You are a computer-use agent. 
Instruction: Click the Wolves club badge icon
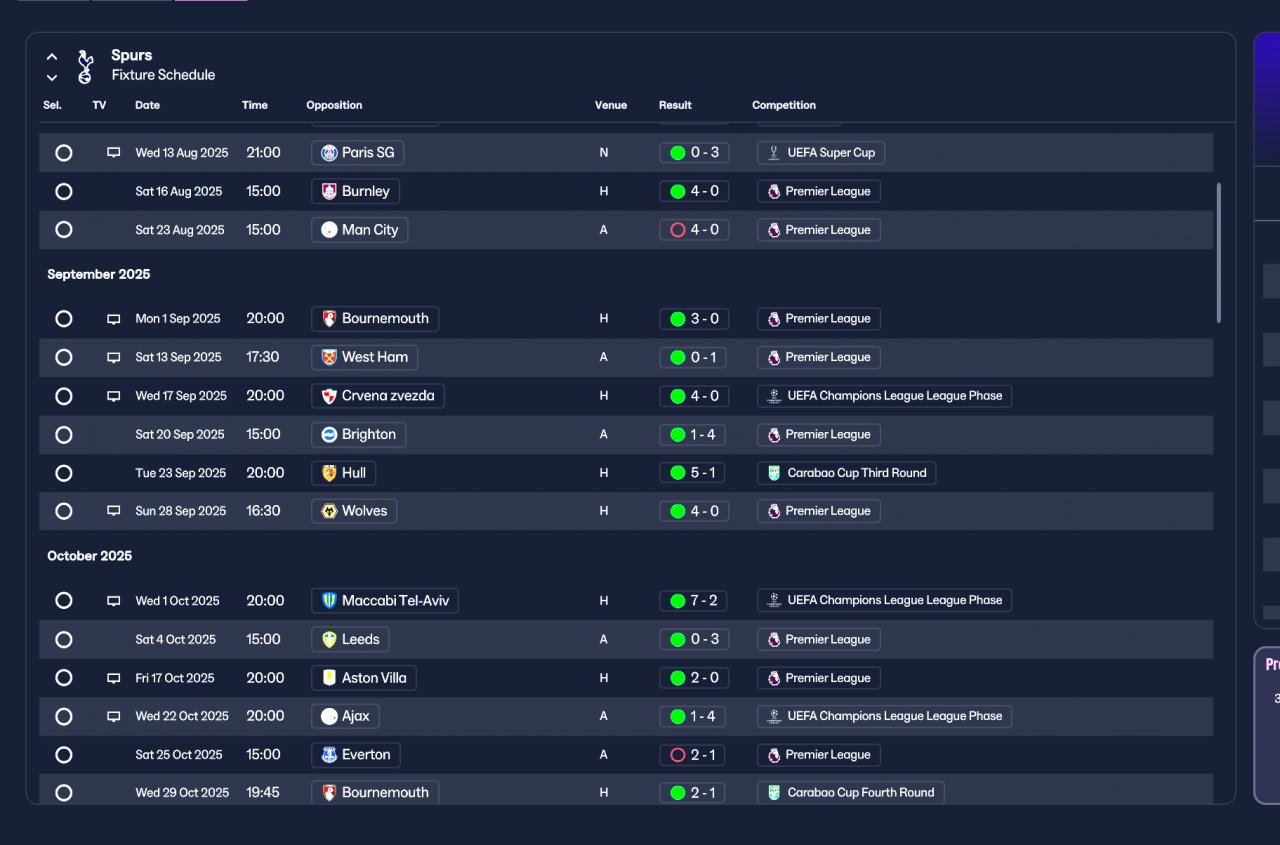coord(329,511)
